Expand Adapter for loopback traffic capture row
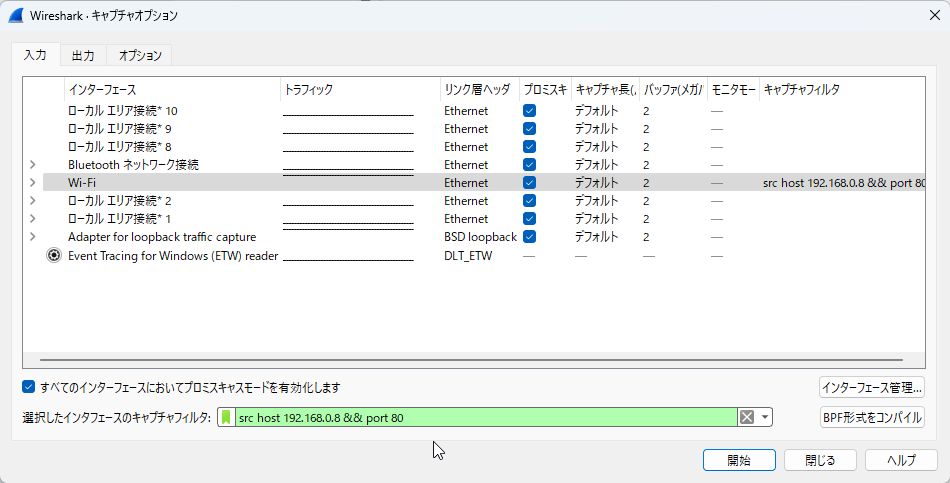 [33, 236]
